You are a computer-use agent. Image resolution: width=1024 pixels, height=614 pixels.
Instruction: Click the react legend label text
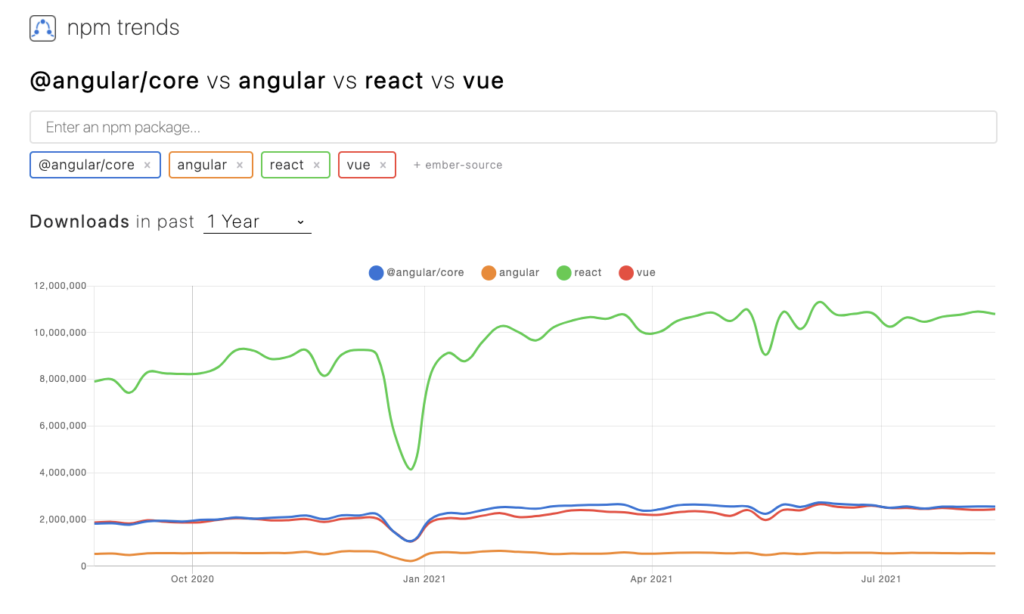coord(588,272)
